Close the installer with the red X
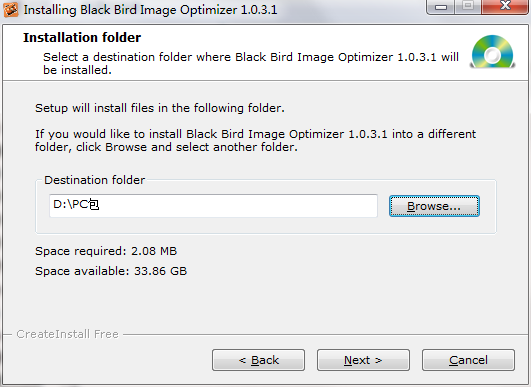Image resolution: width=531 pixels, height=387 pixels. tap(505, 6)
